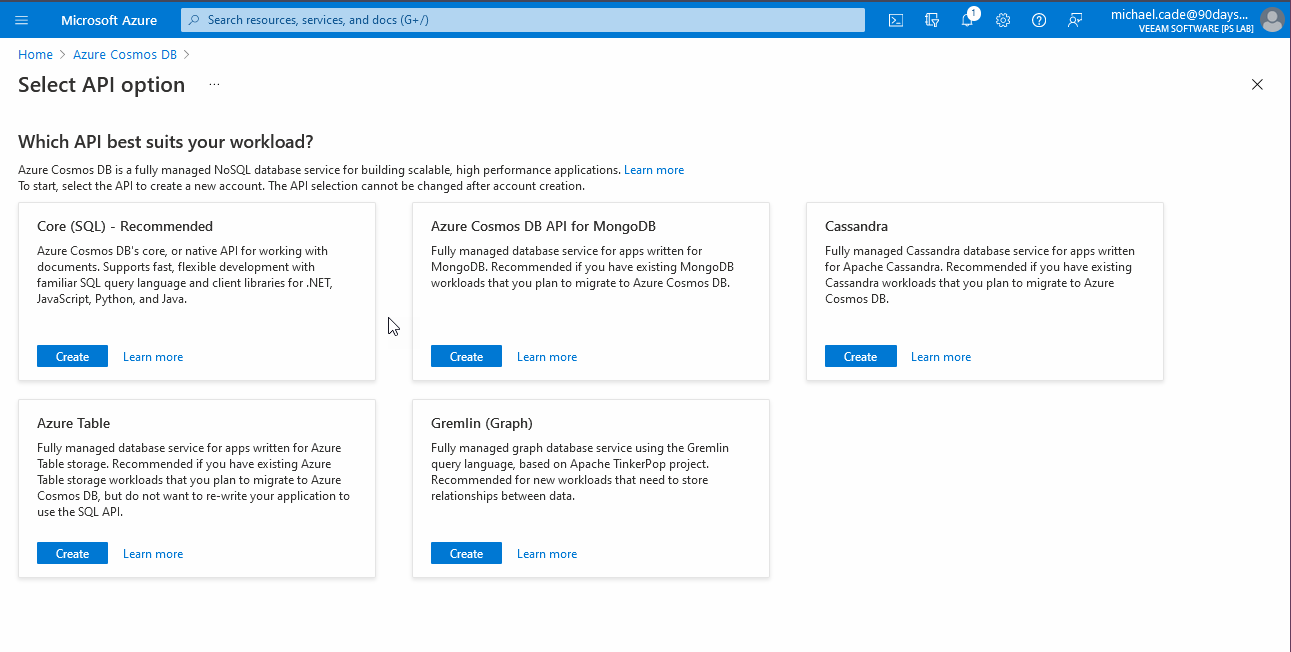This screenshot has height=652, width=1291.
Task: Open the user avatar profile picture
Action: click(1271, 19)
